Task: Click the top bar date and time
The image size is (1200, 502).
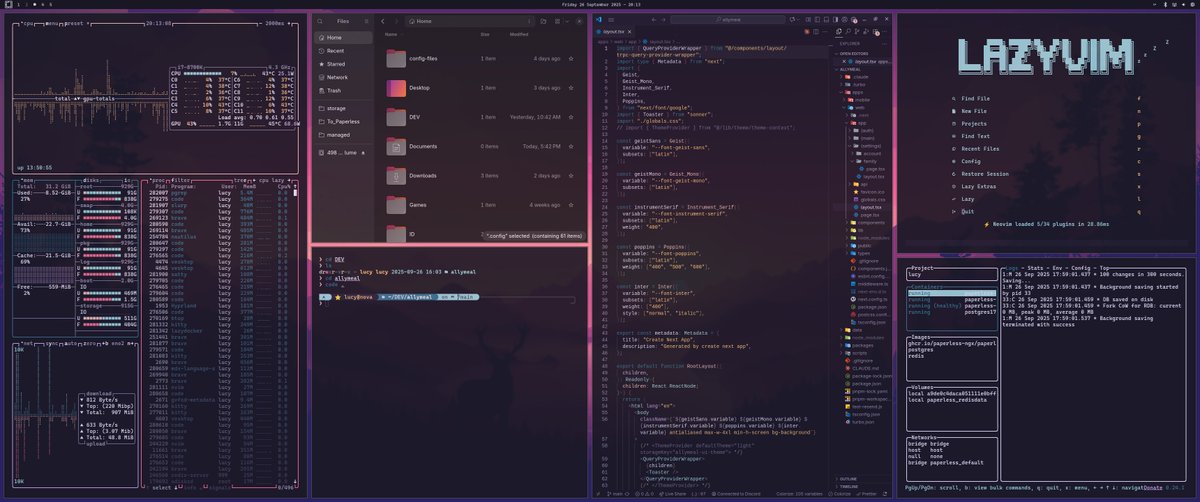Action: [600, 4]
